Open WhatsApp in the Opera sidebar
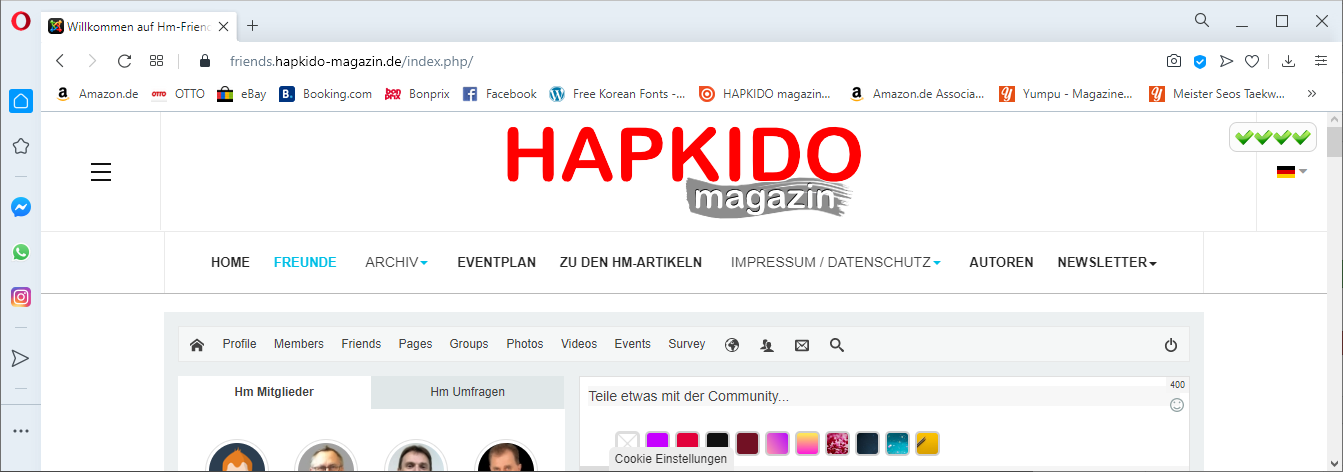The height and width of the screenshot is (472, 1344). tap(20, 252)
